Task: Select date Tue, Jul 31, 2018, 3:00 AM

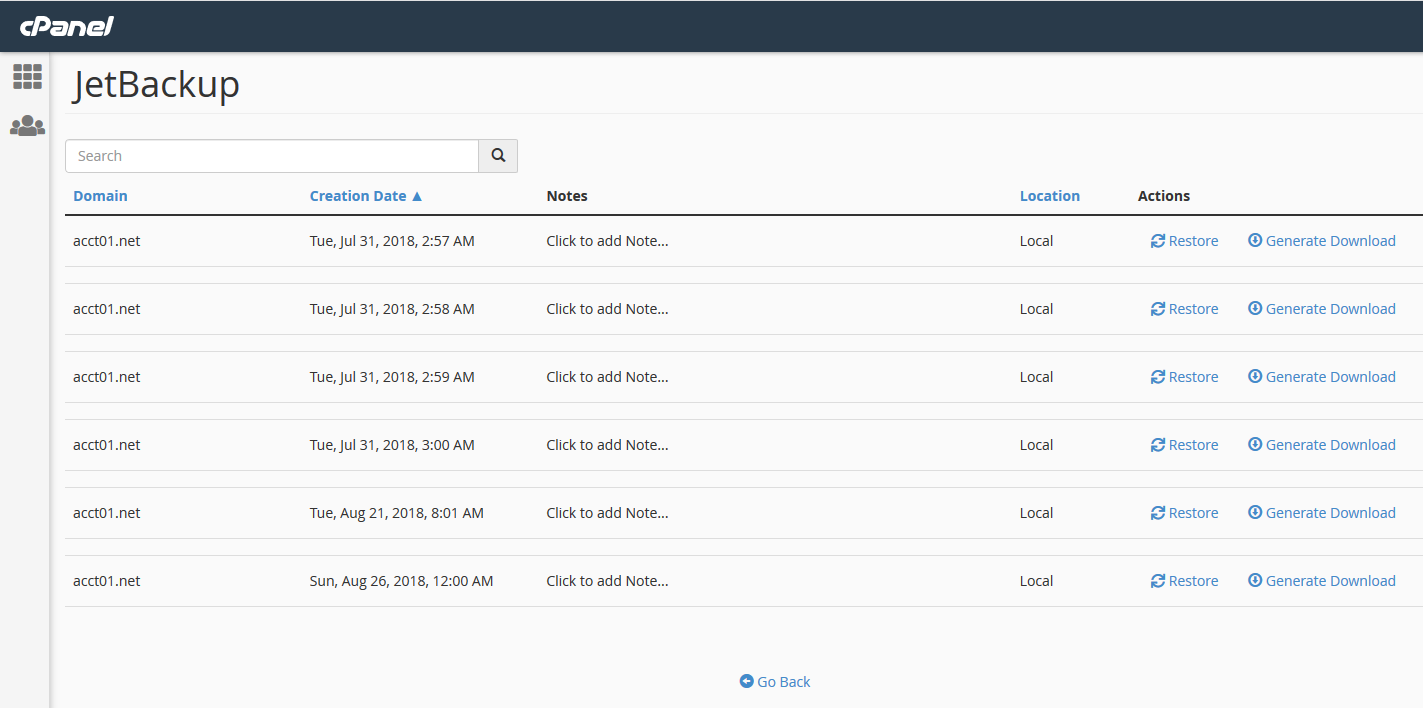Action: tap(392, 445)
